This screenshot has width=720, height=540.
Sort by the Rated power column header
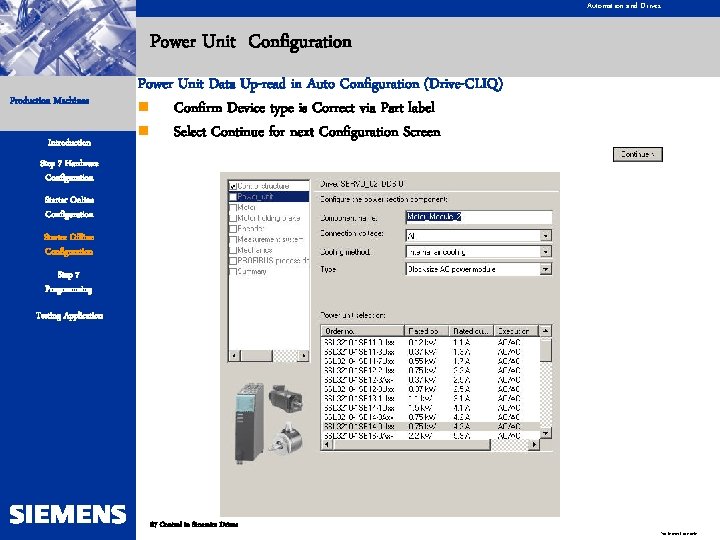pos(425,331)
